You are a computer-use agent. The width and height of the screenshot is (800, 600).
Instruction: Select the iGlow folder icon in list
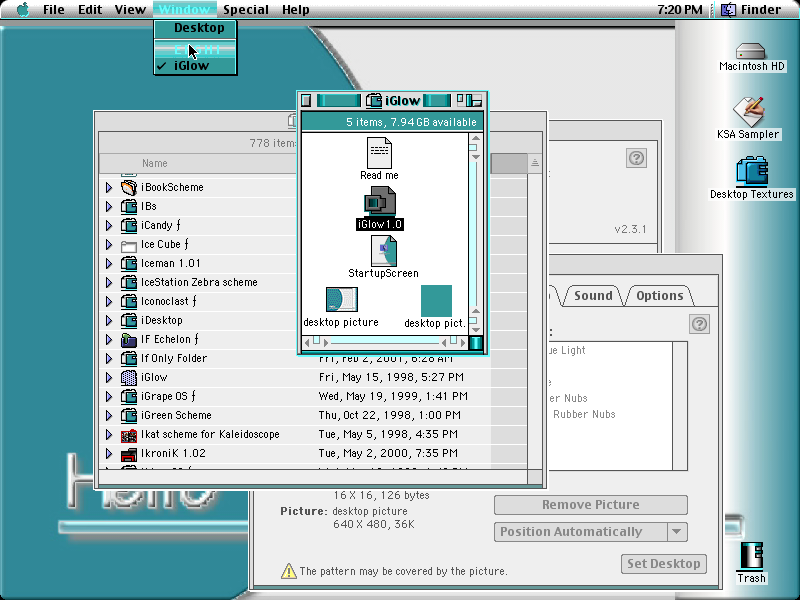(129, 377)
